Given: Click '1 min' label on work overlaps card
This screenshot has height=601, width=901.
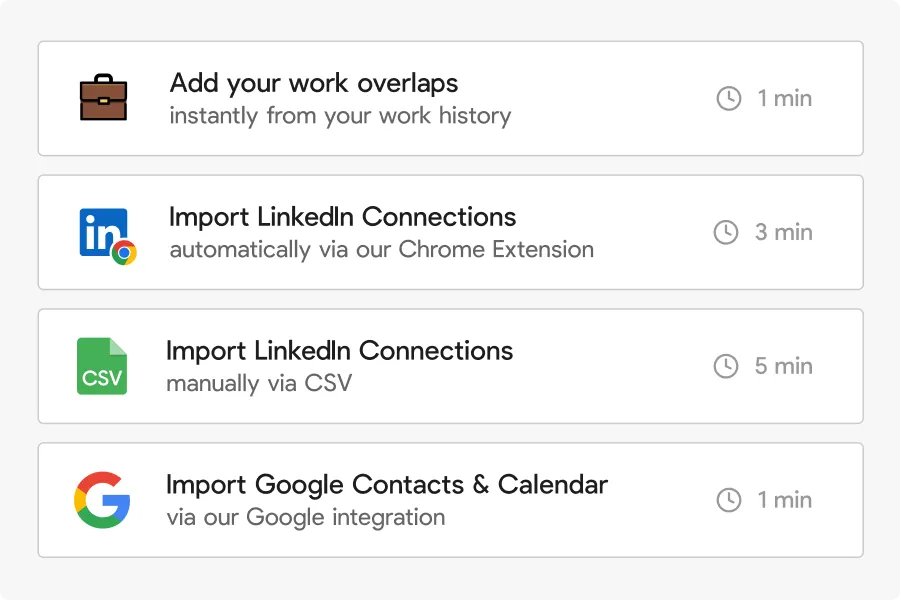Looking at the screenshot, I should 785,98.
